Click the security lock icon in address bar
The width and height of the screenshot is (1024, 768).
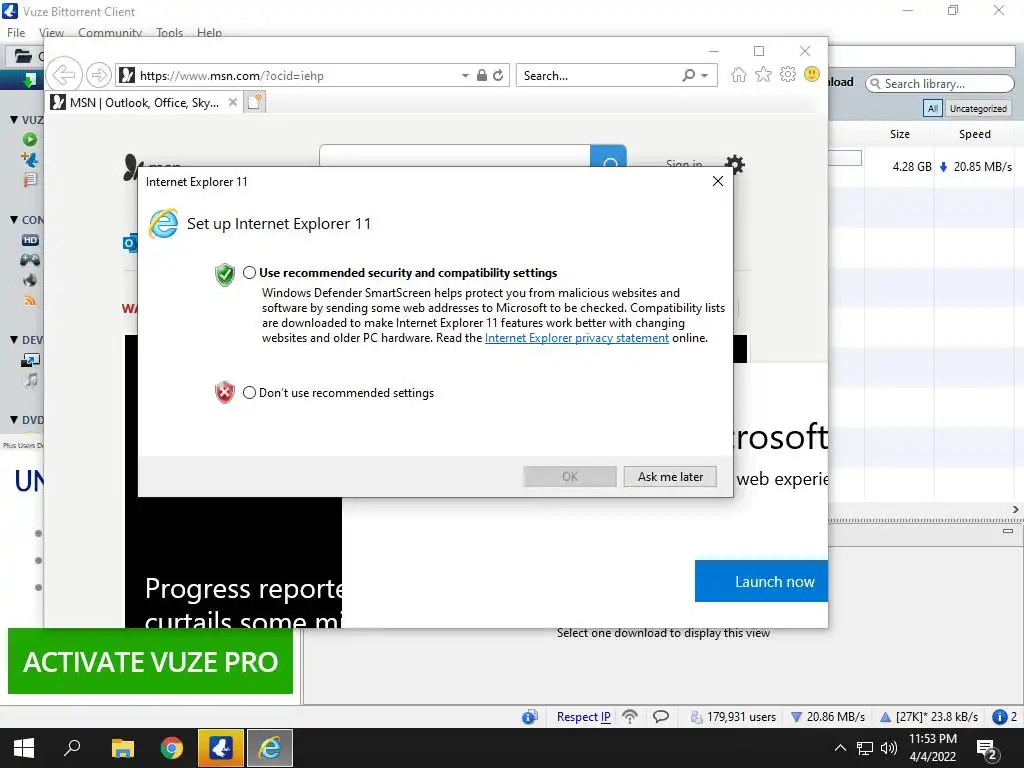(481, 75)
